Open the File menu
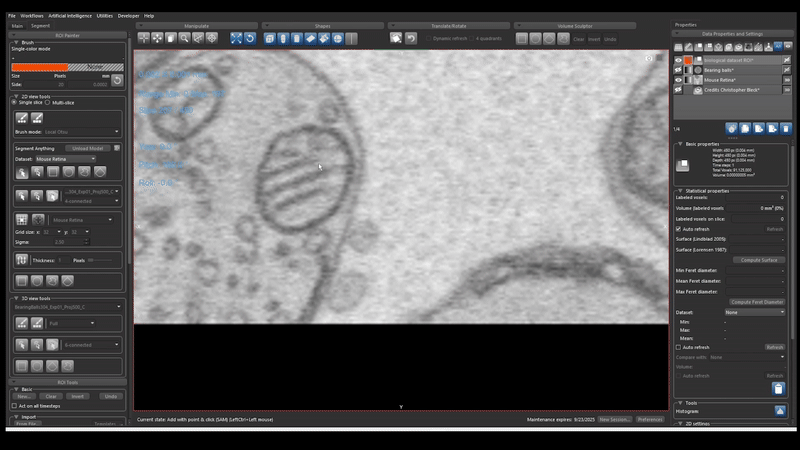The height and width of the screenshot is (450, 800). (12, 16)
